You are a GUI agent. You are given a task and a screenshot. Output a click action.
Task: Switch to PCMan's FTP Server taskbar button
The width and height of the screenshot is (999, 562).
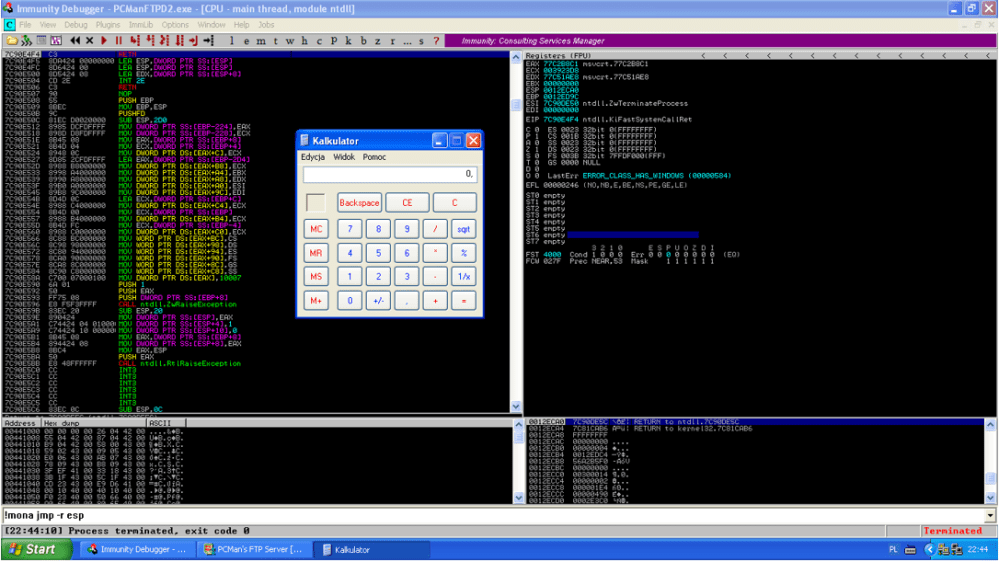252,550
